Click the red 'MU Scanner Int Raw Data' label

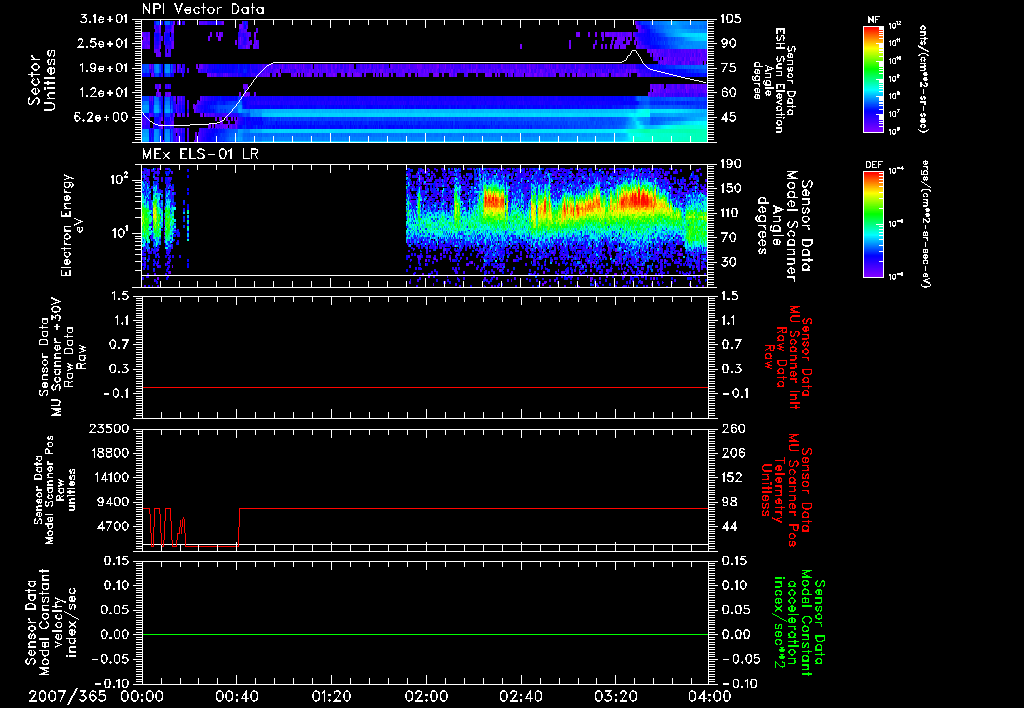(788, 357)
